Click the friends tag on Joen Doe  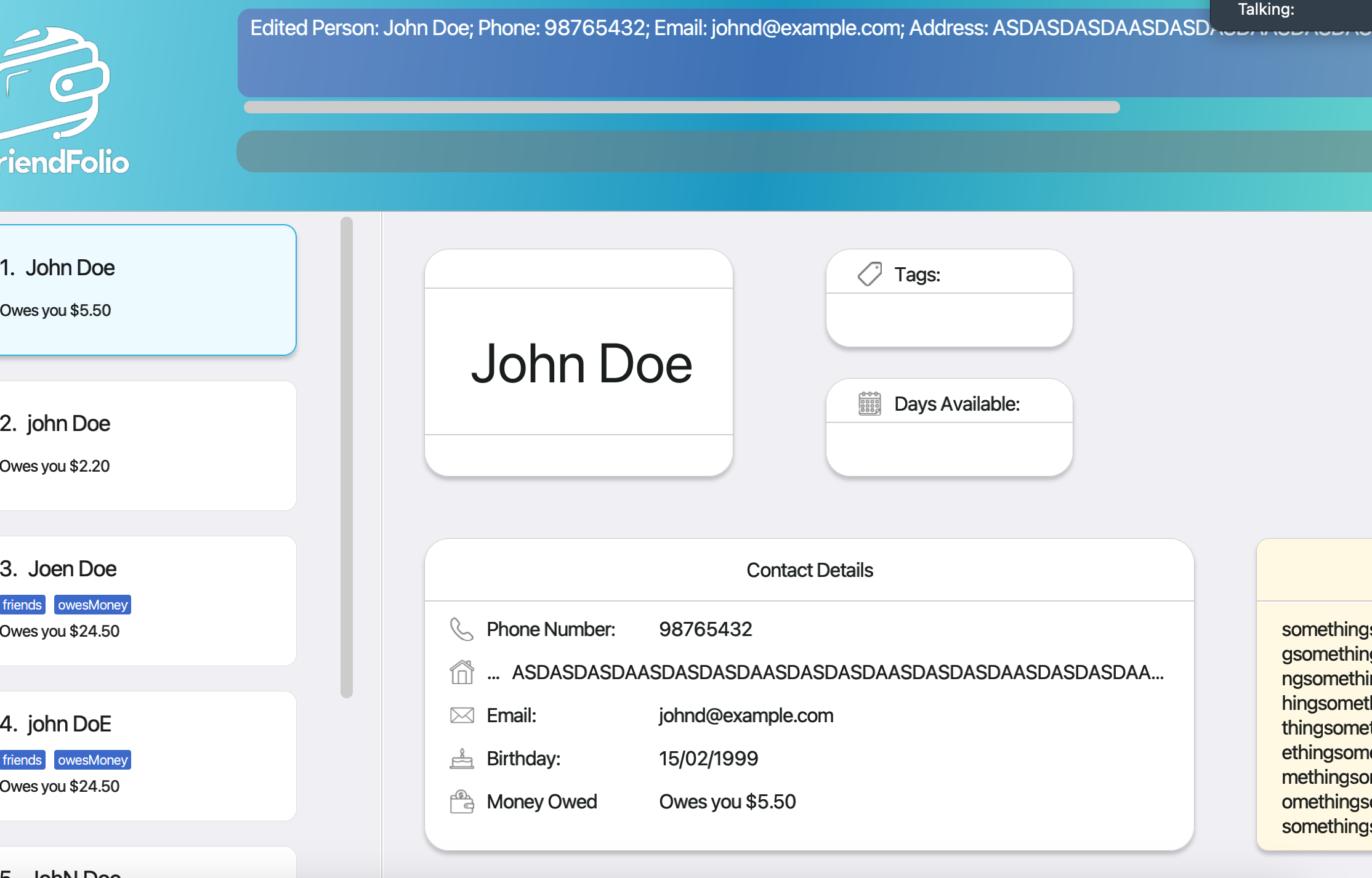tap(22, 605)
